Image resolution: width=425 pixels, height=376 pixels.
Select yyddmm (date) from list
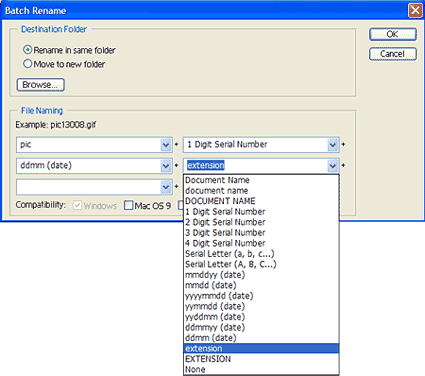click(261, 317)
